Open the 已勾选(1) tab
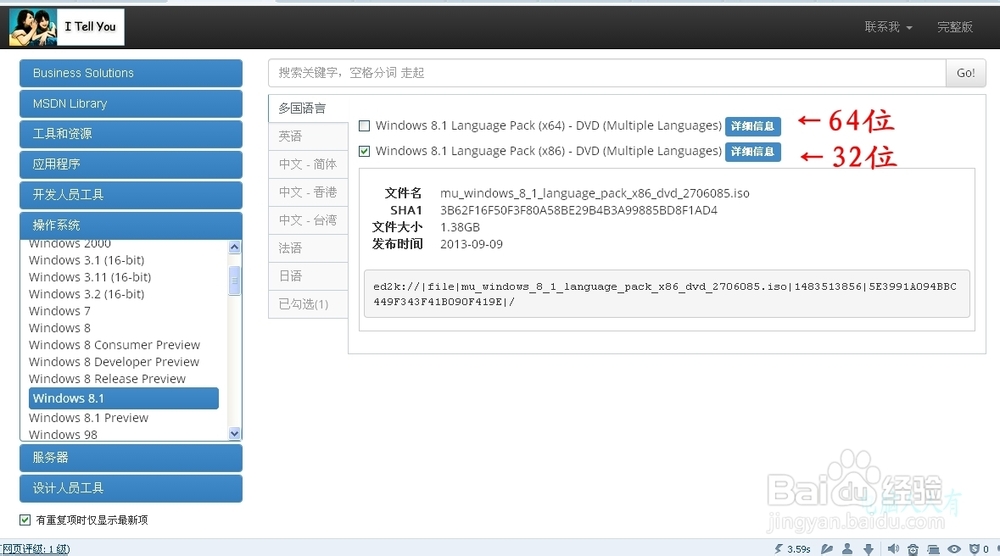Screen dimensions: 1000x556 (x=308, y=304)
